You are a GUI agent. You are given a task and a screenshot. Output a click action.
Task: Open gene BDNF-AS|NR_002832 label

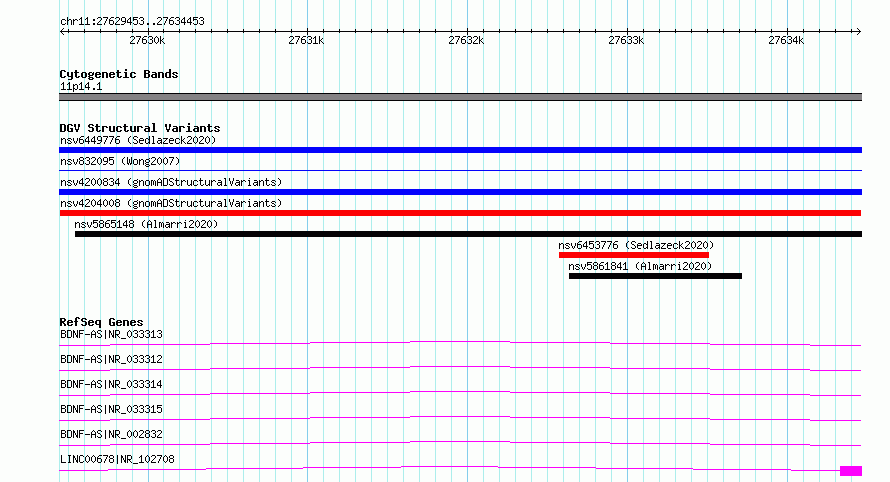pyautogui.click(x=111, y=434)
